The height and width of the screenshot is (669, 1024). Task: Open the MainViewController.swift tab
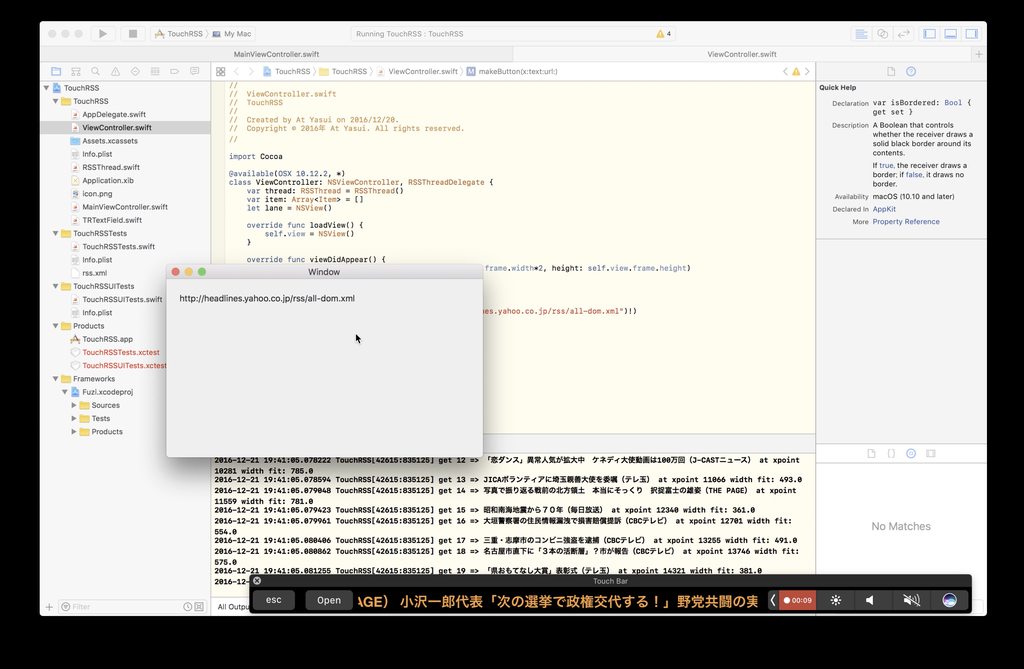(276, 54)
